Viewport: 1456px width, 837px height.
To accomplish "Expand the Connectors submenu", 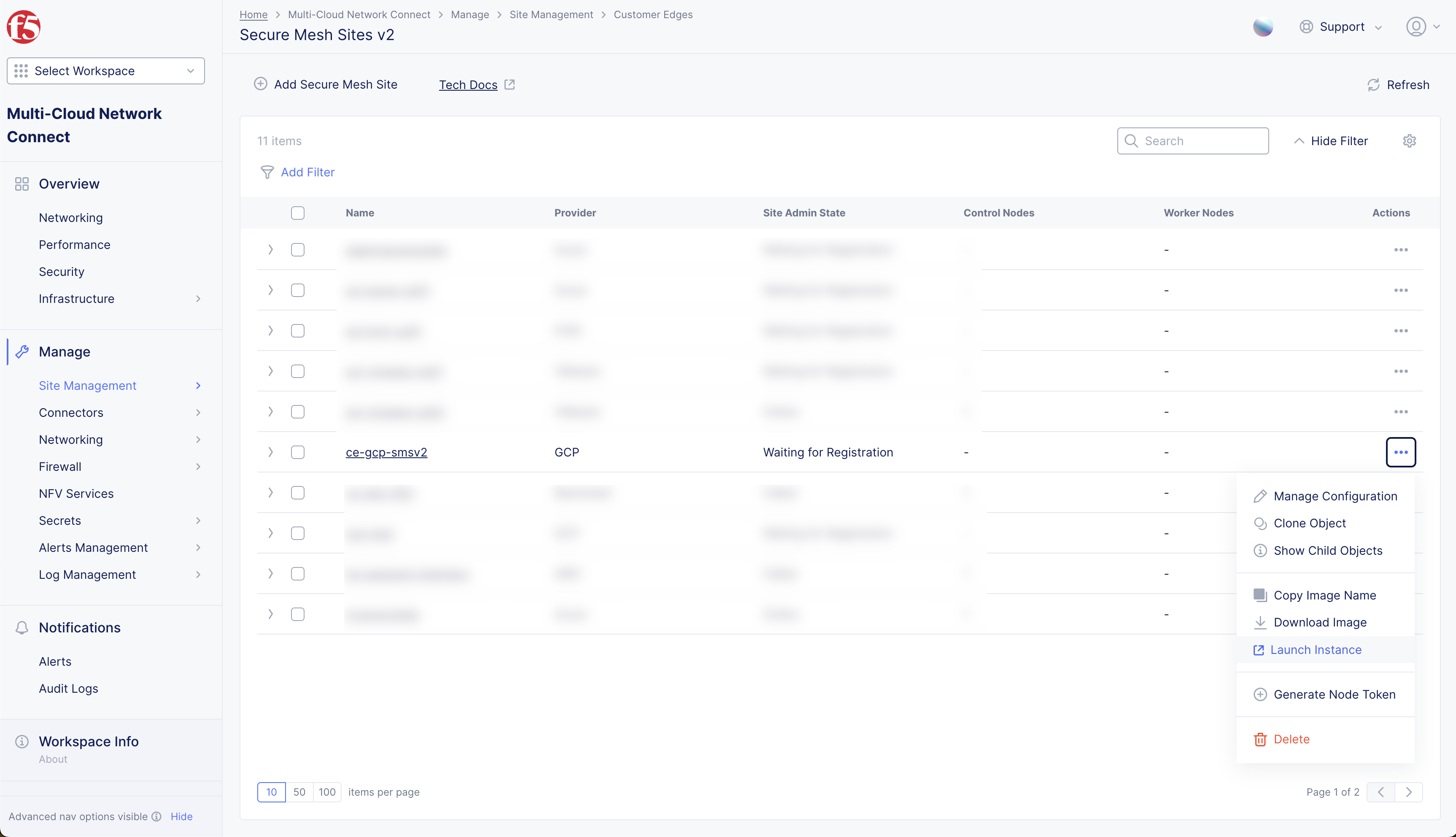I will pos(198,413).
